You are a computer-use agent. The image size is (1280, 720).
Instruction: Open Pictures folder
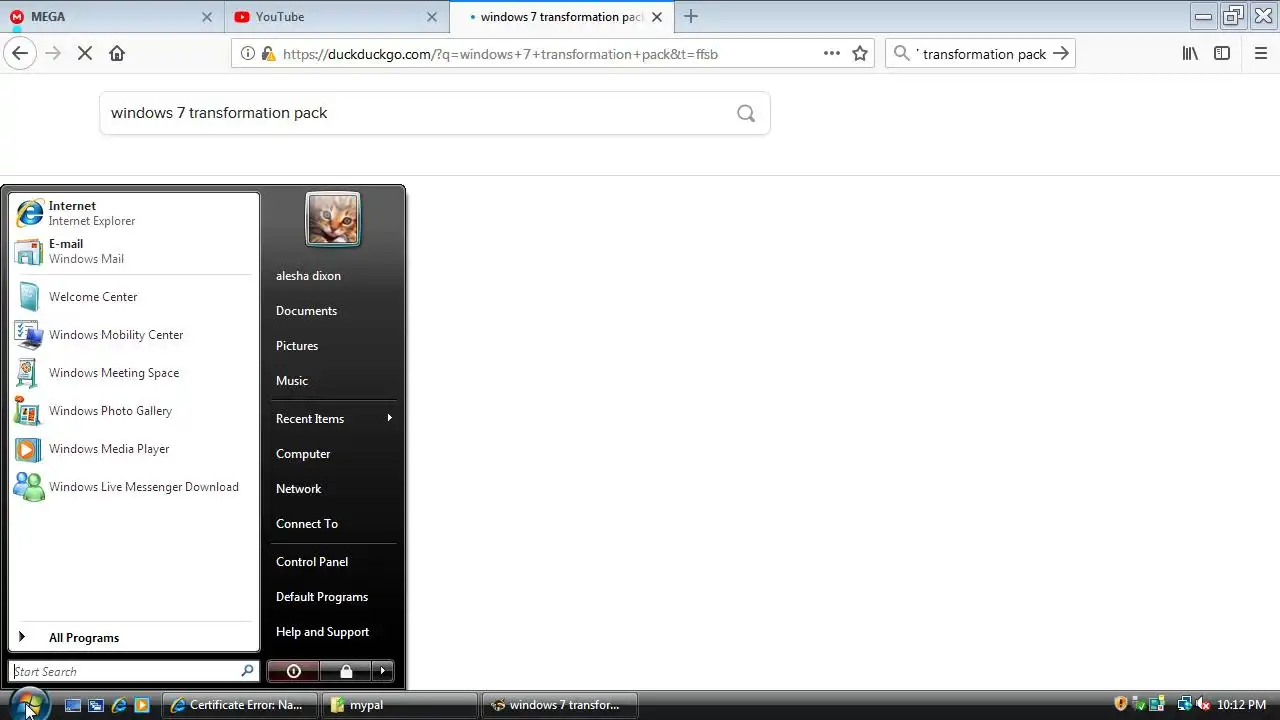(x=333, y=346)
